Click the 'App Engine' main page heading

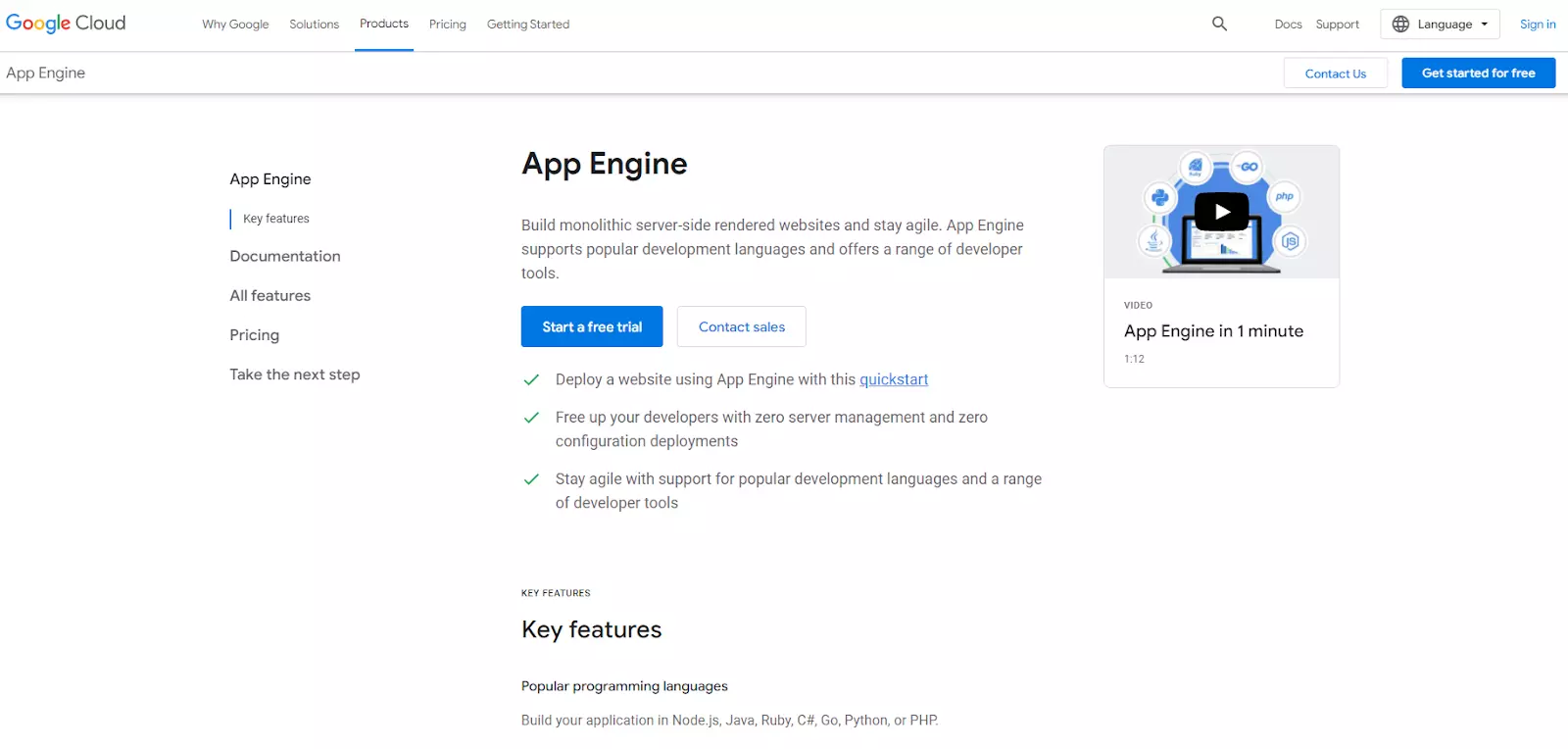605,164
